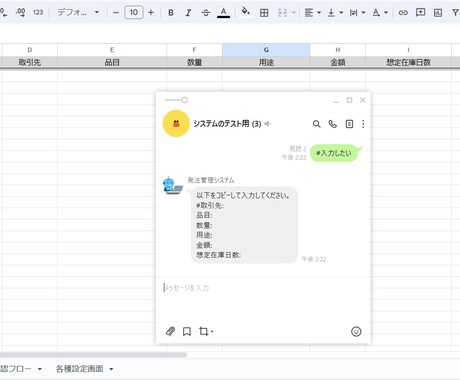Image resolution: width=460 pixels, height=380 pixels.
Task: Maximize the LINE chat window
Action: tap(349, 100)
